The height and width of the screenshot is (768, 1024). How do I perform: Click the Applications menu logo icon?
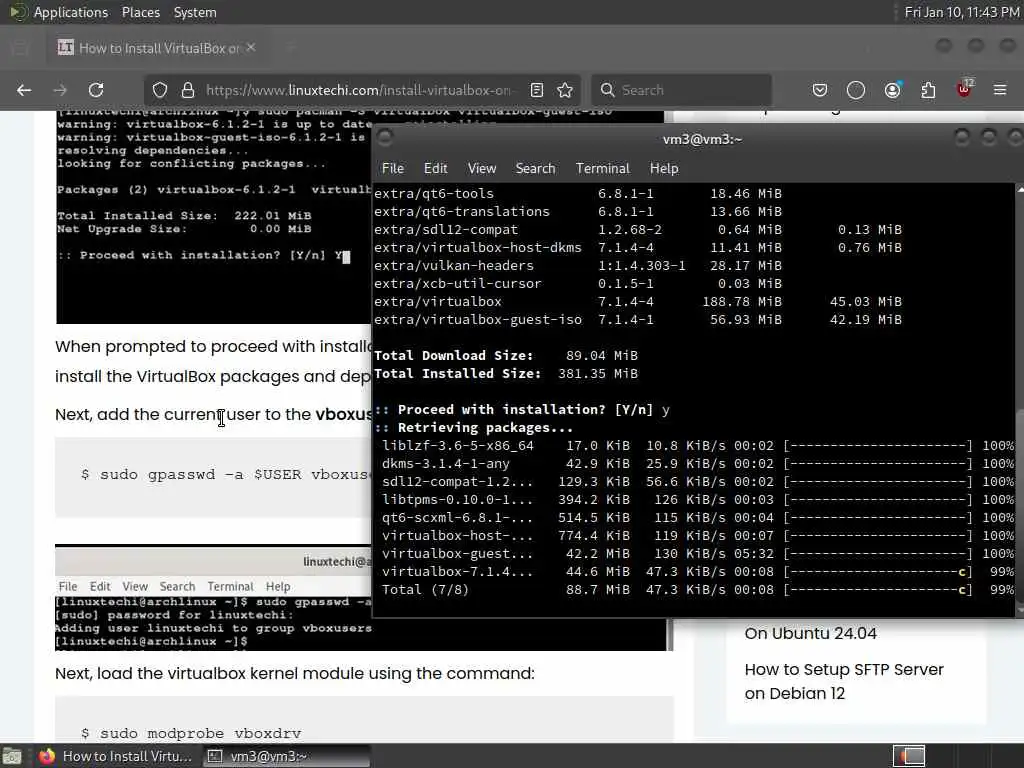tap(17, 12)
